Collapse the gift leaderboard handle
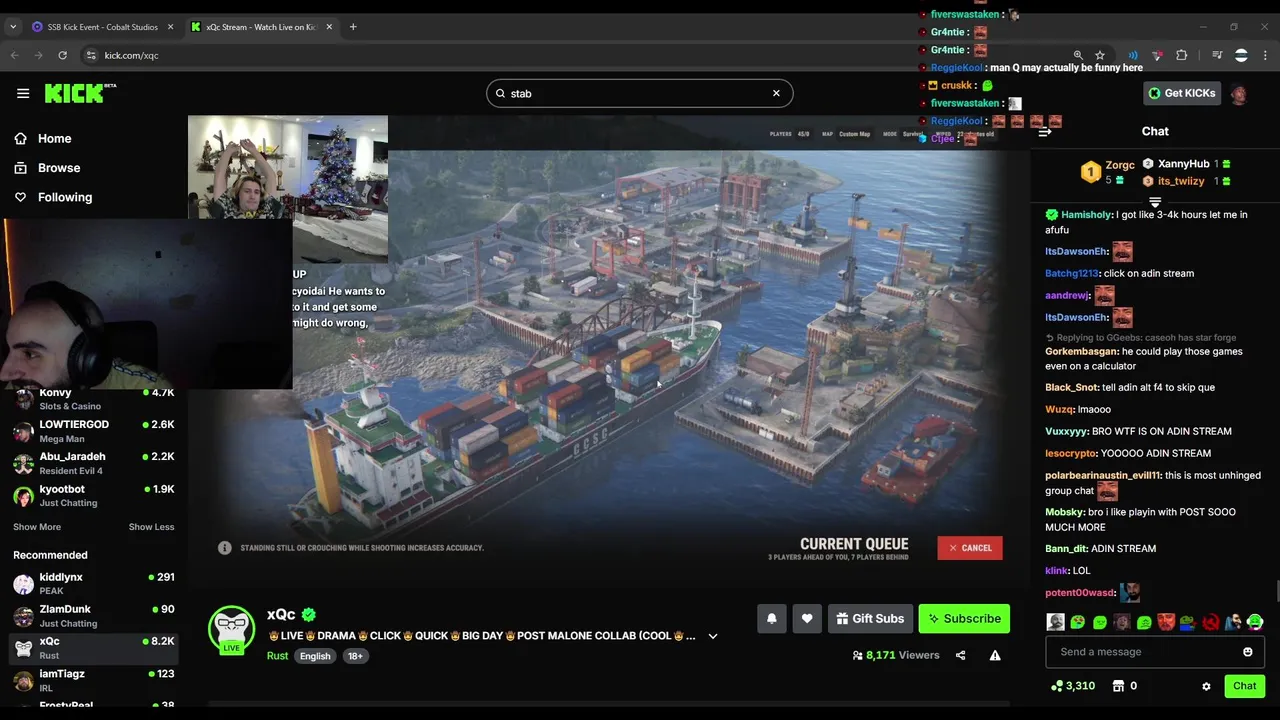Image resolution: width=1280 pixels, height=720 pixels. point(1155,202)
